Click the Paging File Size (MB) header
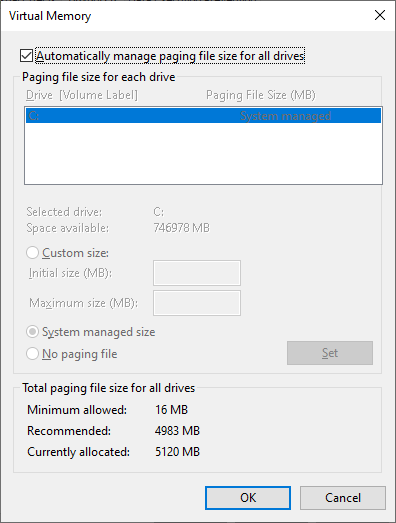Viewport: 396px width, 523px height. [x=261, y=95]
